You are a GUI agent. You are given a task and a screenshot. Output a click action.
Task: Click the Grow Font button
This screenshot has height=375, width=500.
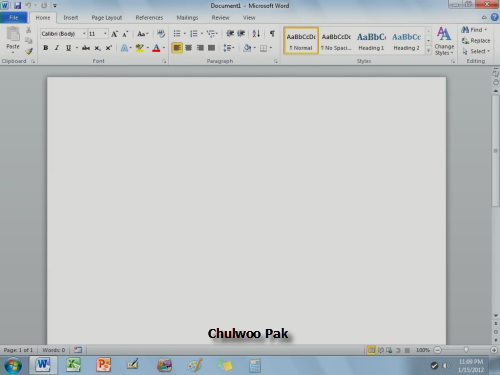(114, 34)
